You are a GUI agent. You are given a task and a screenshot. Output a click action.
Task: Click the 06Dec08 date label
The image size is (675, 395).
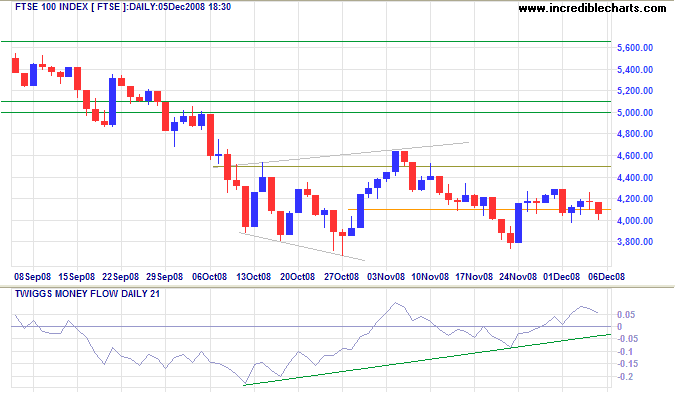pyautogui.click(x=606, y=277)
